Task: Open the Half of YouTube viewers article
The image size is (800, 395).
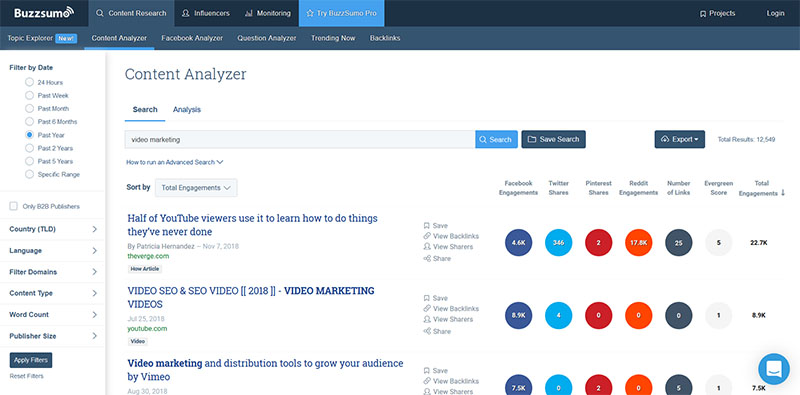Action: [x=253, y=225]
